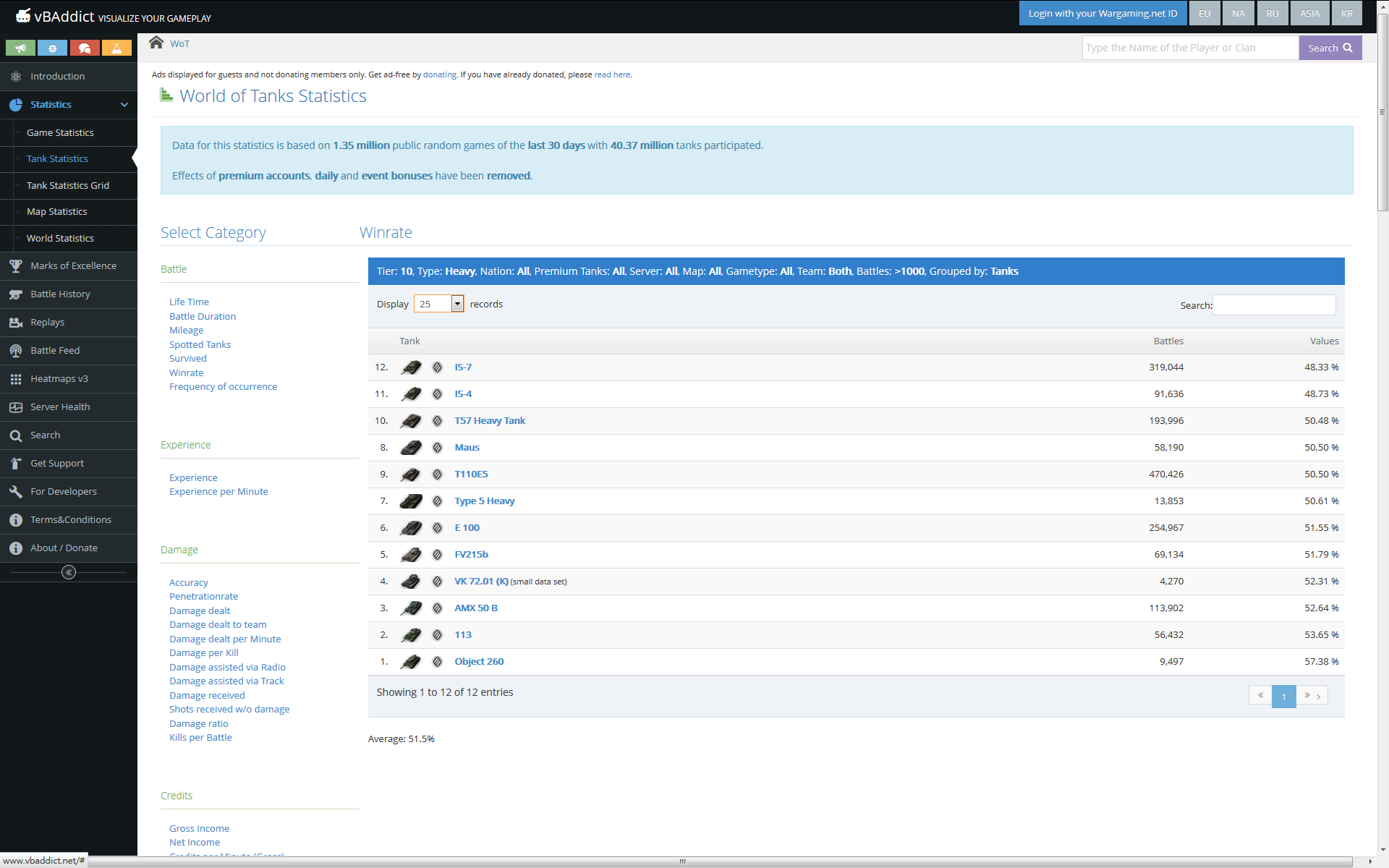Screen dimensions: 1389x868
Task: Click the red chat bubbles button
Action: point(85,48)
